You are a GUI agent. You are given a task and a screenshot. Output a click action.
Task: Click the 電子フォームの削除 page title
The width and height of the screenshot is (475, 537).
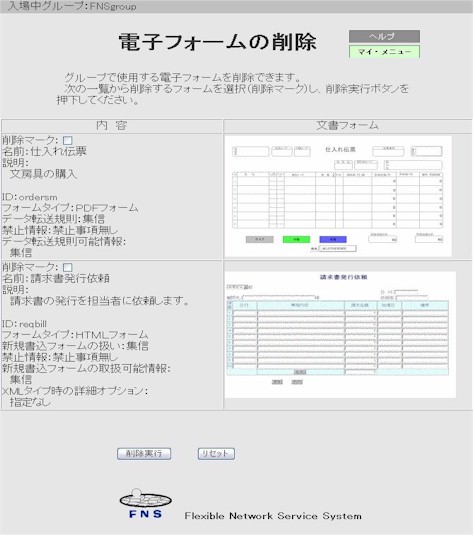(217, 42)
